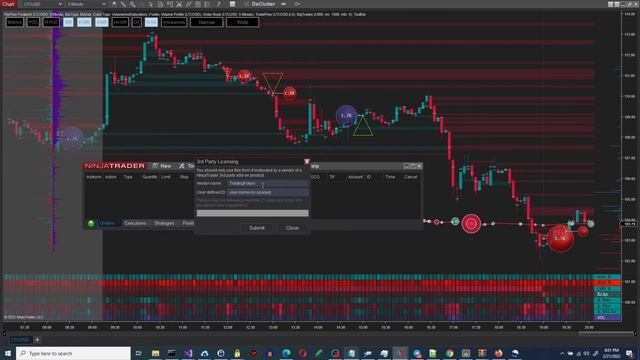Open the notification center icon
Screen dimensions: 640x360
629,353
